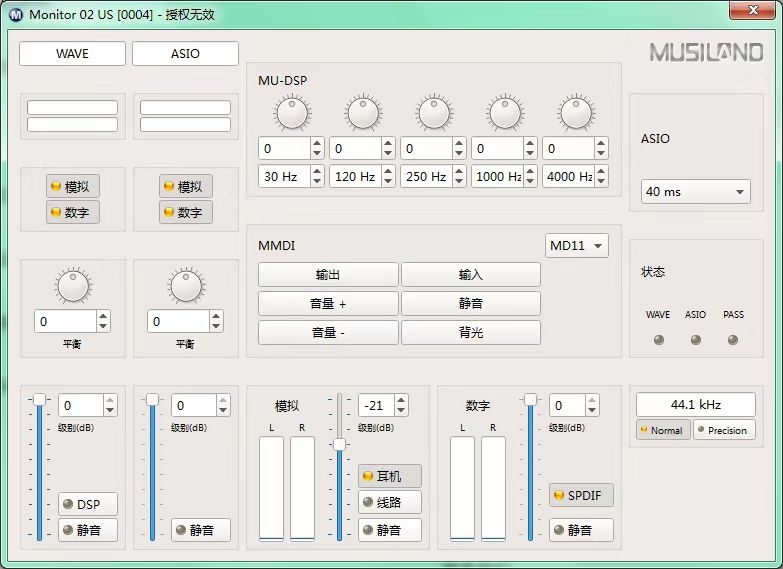Click the 250 Hz EQ knob
This screenshot has width=783, height=569.
tap(434, 113)
